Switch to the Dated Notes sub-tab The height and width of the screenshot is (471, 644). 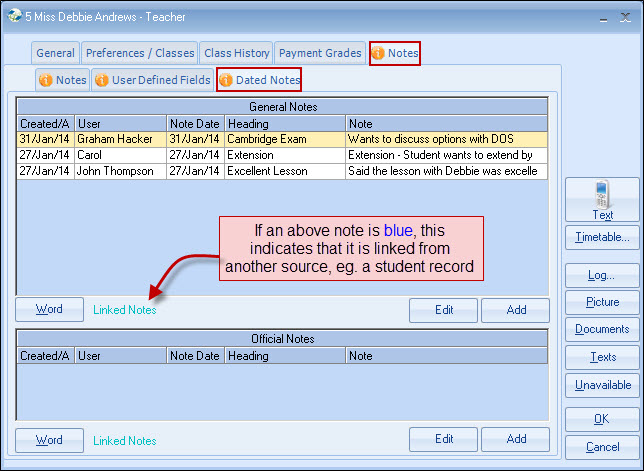[x=258, y=80]
